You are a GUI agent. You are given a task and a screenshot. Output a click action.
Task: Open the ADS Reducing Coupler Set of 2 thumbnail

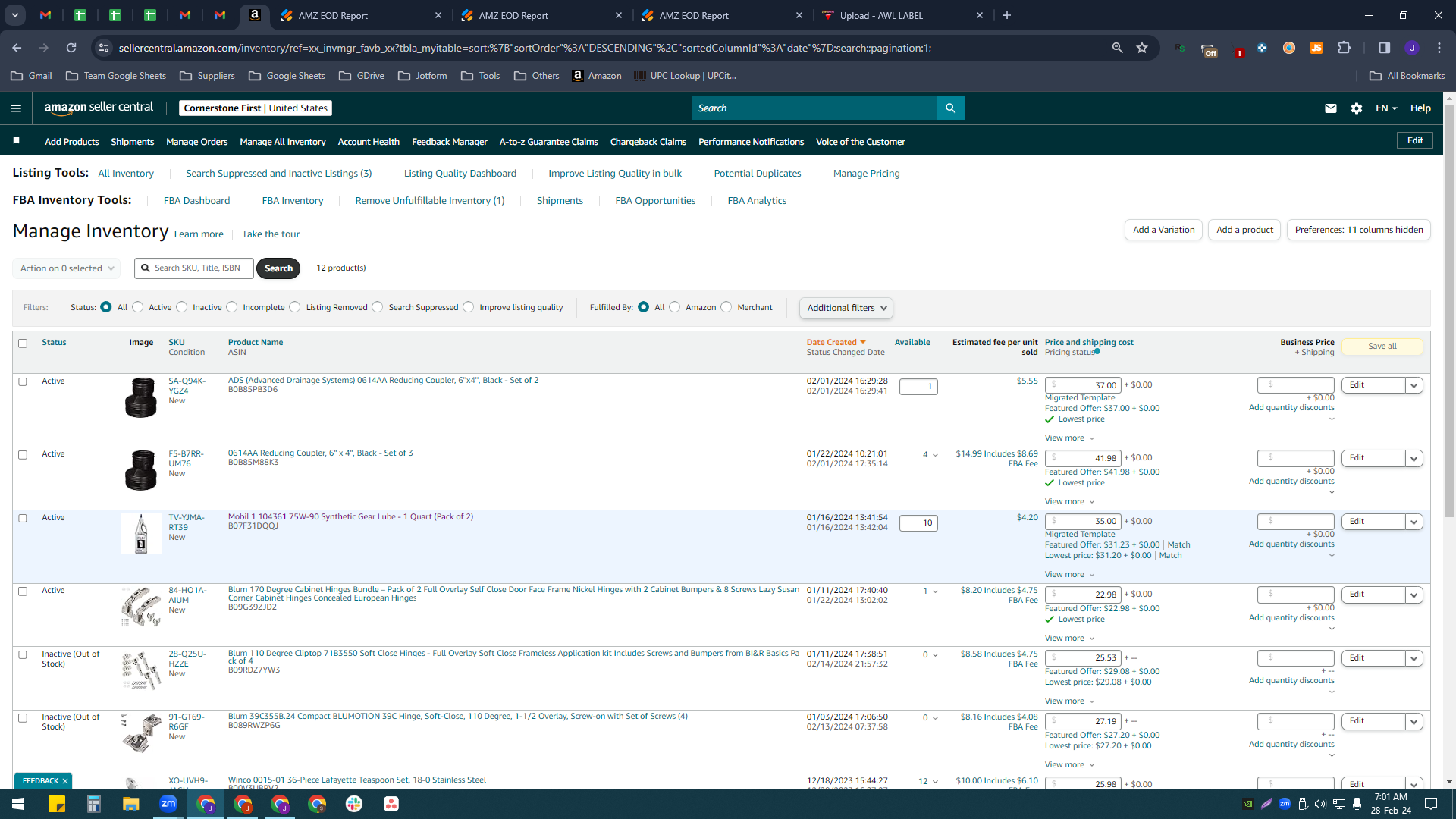pyautogui.click(x=141, y=397)
